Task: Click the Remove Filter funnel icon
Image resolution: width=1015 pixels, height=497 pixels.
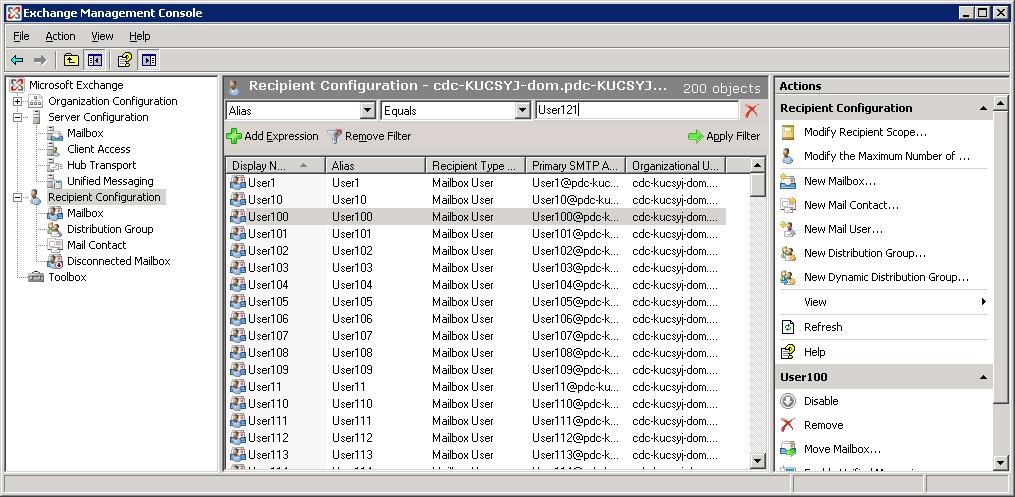Action: click(334, 136)
